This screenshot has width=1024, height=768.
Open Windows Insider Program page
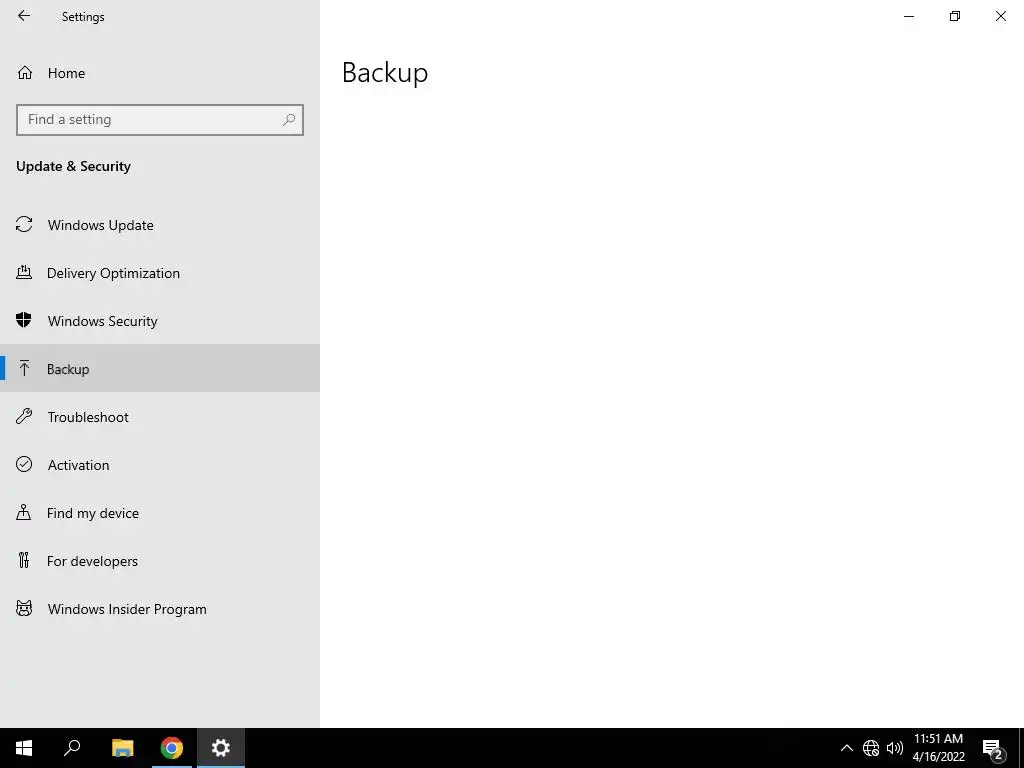(160, 609)
